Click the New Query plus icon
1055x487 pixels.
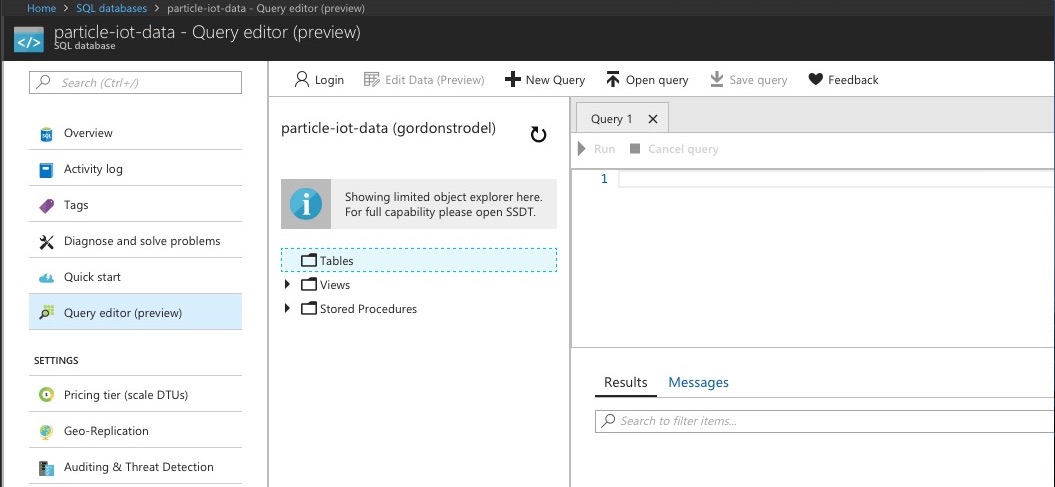(x=513, y=79)
